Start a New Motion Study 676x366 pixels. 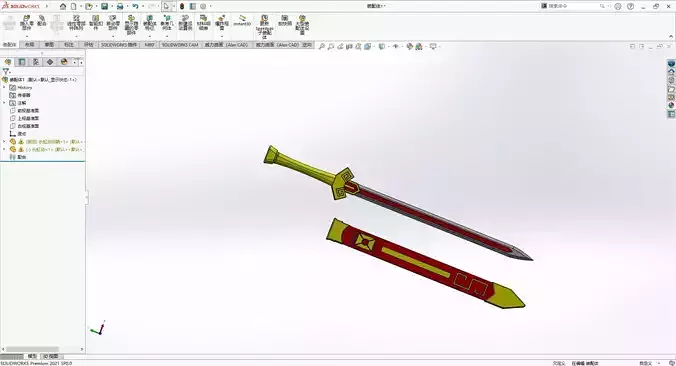tap(185, 23)
